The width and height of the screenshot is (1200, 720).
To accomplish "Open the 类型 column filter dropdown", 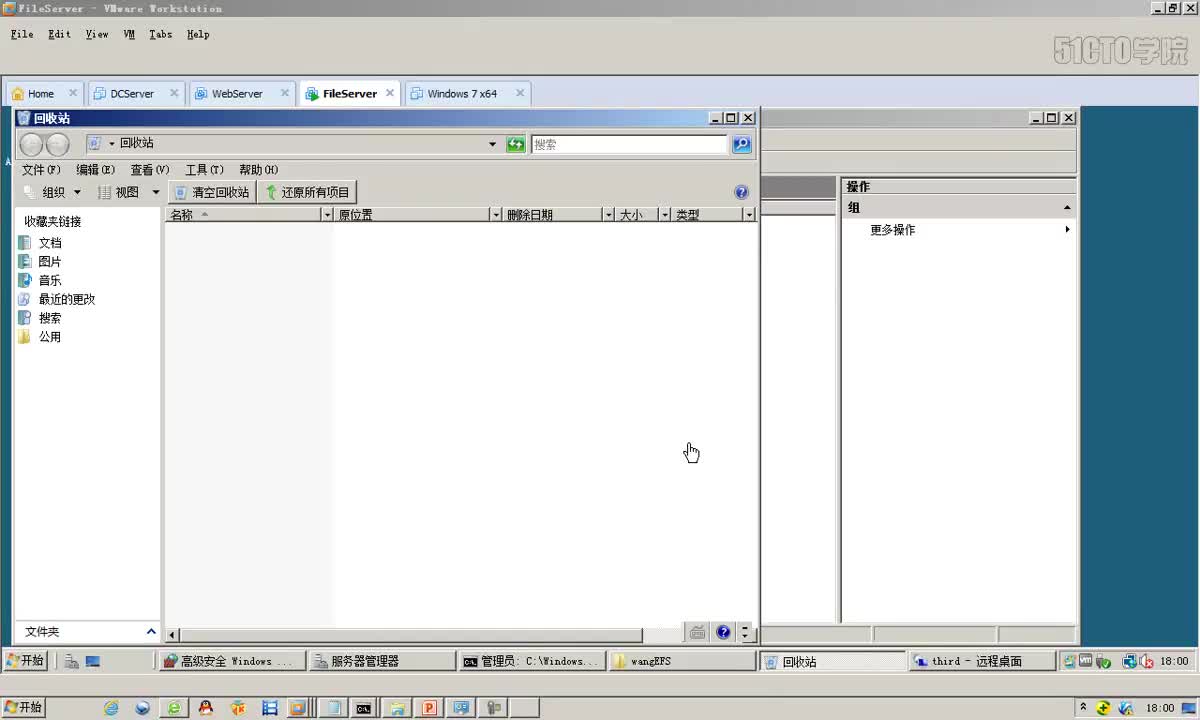I will [748, 215].
